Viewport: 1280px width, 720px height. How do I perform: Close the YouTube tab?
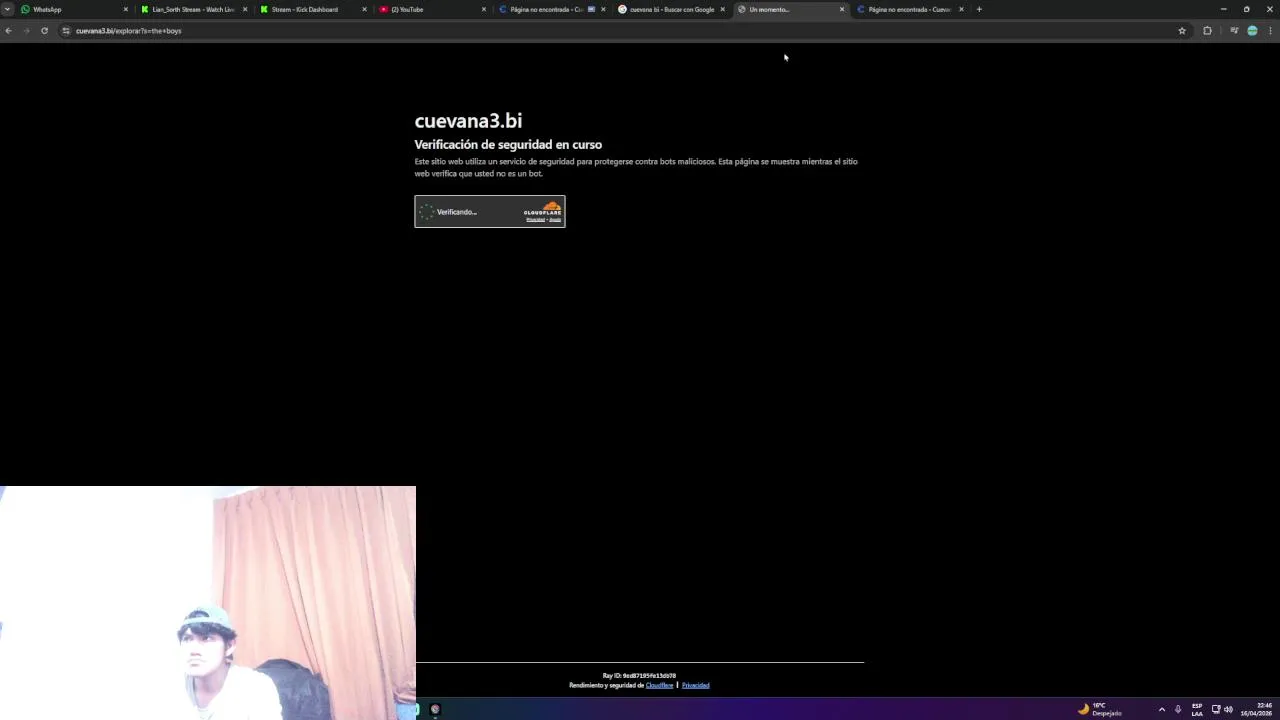click(484, 9)
